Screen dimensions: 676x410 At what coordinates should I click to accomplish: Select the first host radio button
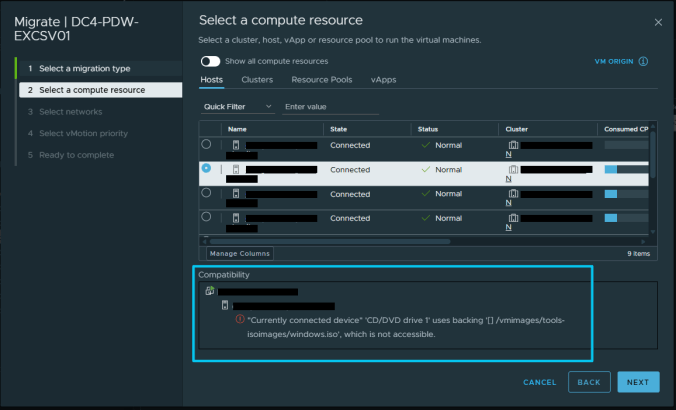coord(206,145)
